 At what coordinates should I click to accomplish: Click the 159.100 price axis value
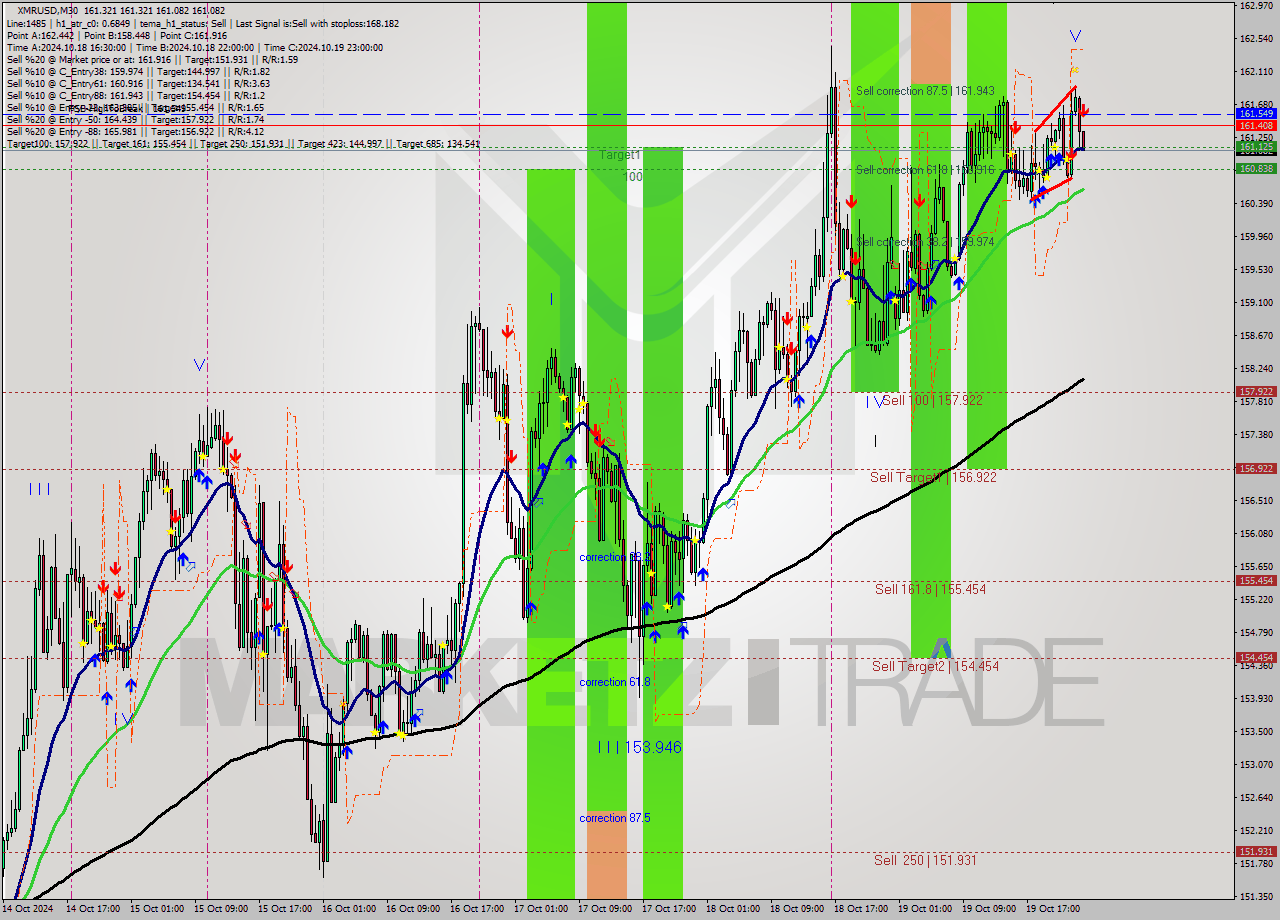[x=1256, y=302]
